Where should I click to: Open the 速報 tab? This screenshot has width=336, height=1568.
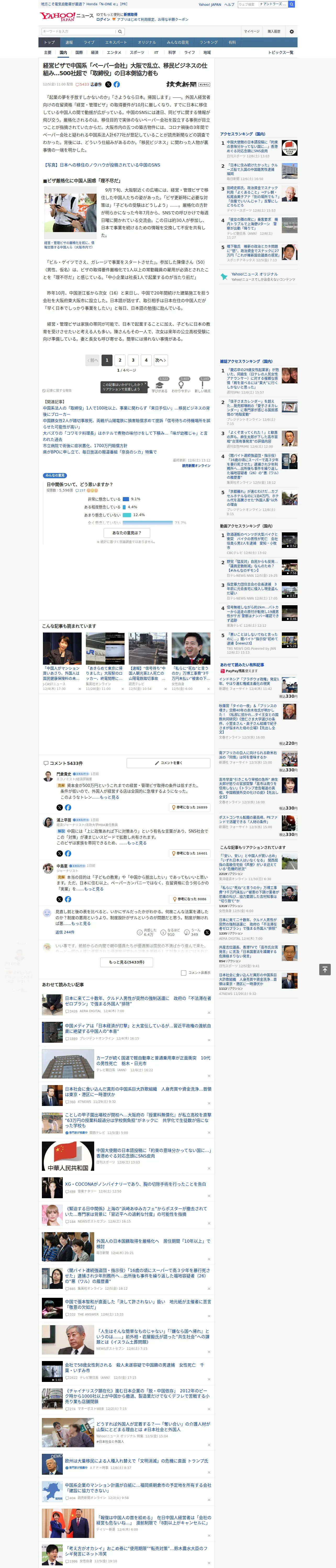(x=69, y=43)
